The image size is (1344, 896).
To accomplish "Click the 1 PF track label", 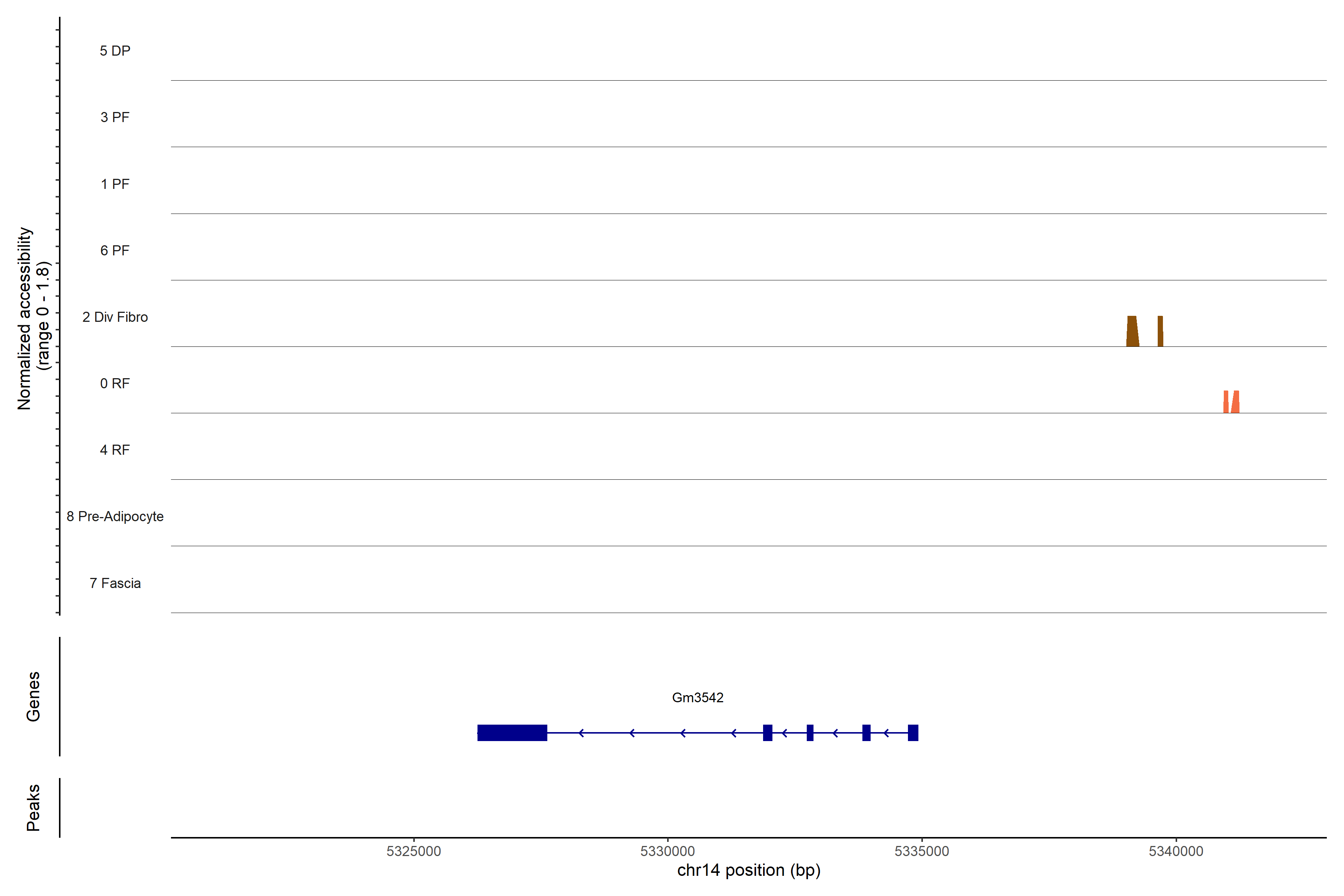I will pyautogui.click(x=115, y=184).
